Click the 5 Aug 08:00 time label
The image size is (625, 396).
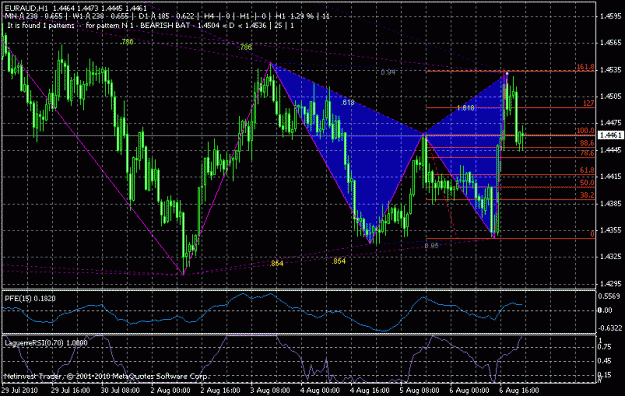click(x=419, y=390)
